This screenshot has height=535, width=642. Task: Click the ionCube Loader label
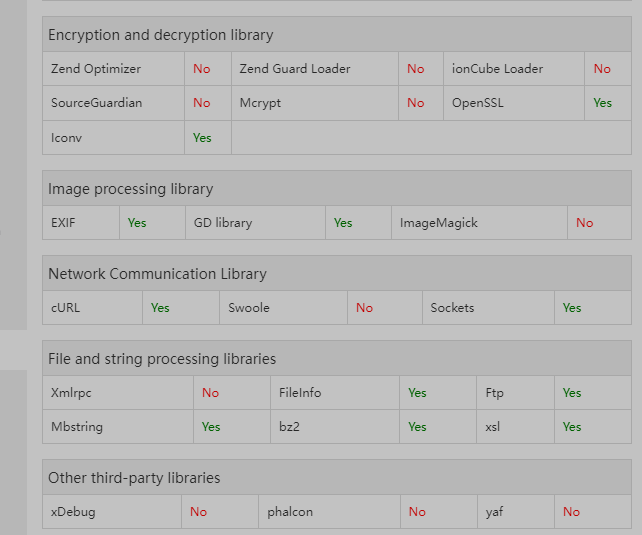pos(498,69)
